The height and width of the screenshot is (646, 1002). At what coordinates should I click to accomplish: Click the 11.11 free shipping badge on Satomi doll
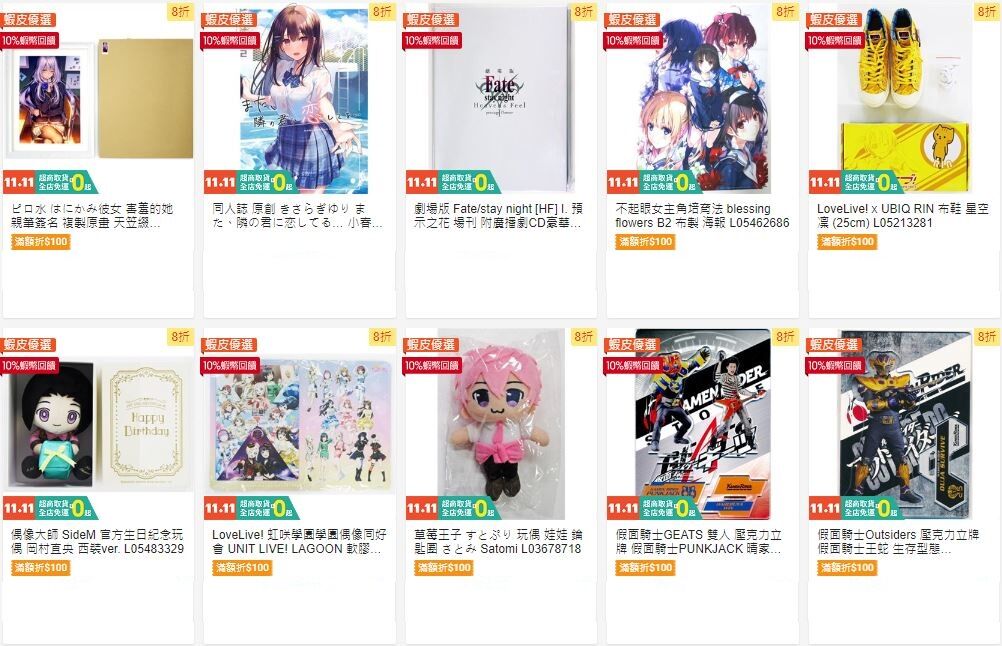click(x=453, y=508)
